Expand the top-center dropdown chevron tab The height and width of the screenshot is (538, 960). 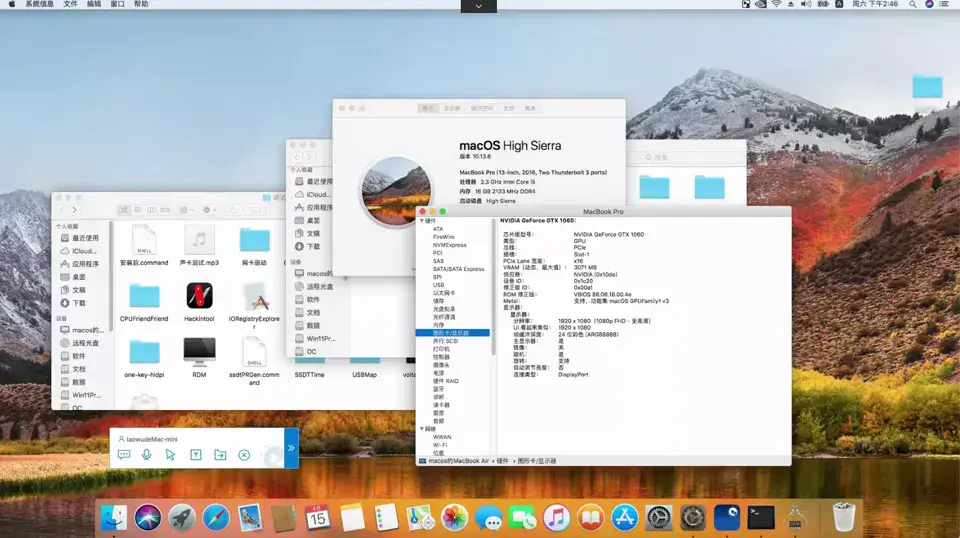click(479, 6)
